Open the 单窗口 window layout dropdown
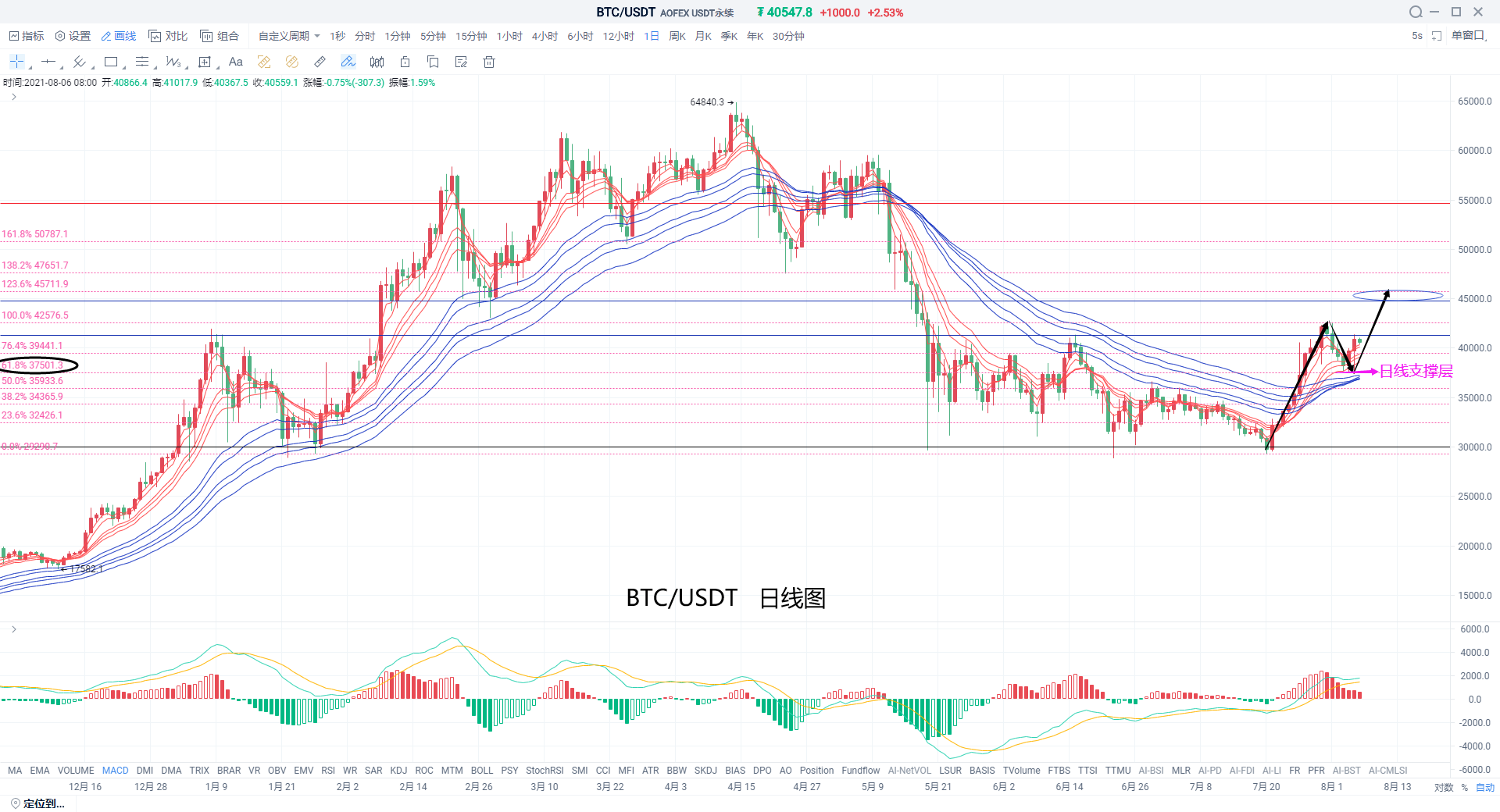 1470,36
